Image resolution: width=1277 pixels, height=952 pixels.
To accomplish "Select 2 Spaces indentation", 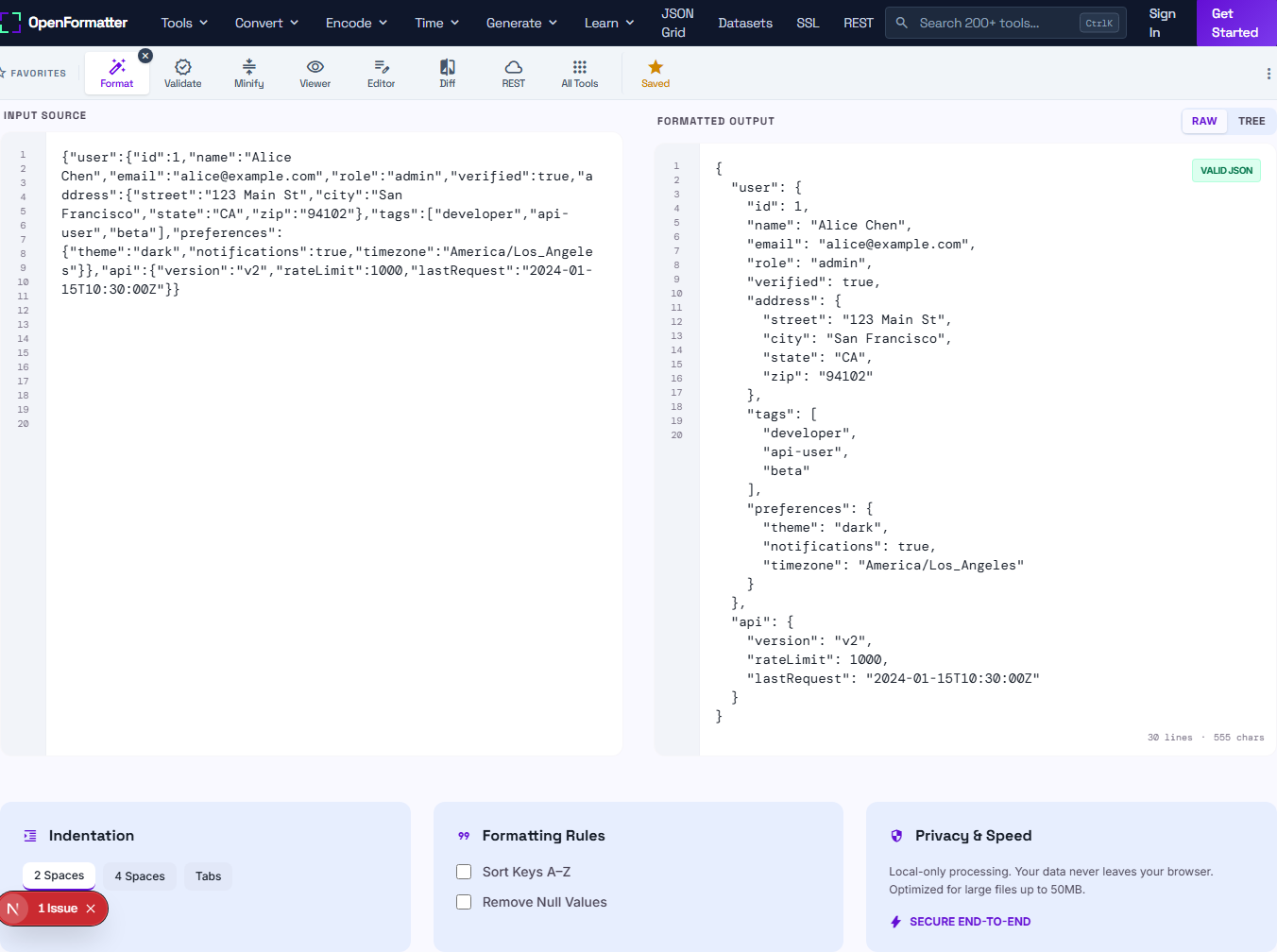I will [60, 875].
